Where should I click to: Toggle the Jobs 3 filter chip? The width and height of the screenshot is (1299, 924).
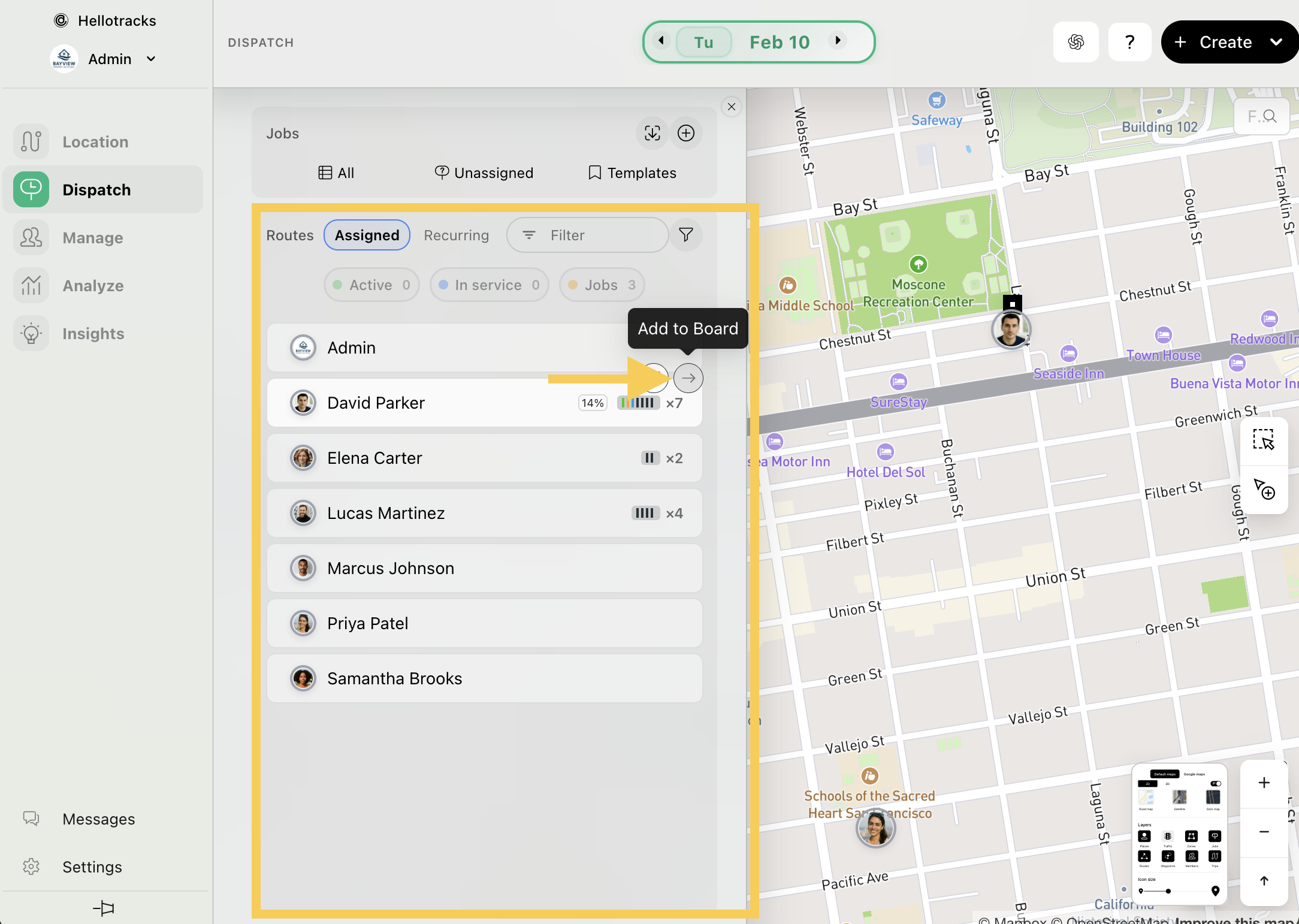[x=602, y=285]
